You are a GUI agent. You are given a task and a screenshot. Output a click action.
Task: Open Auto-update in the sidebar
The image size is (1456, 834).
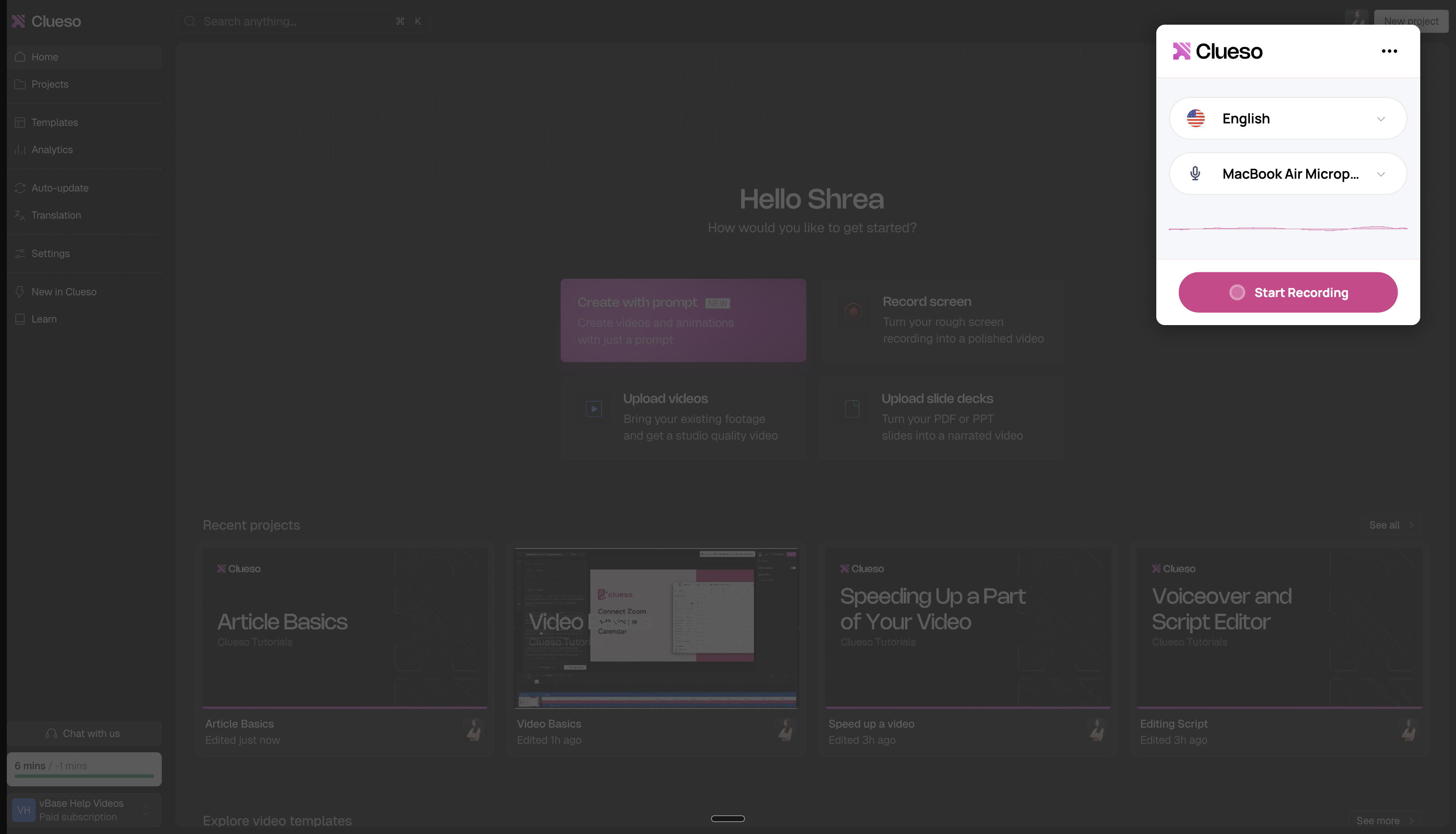(84, 188)
